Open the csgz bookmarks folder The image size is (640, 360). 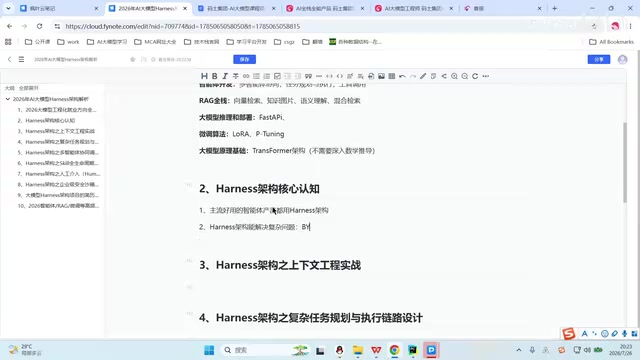coord(284,42)
